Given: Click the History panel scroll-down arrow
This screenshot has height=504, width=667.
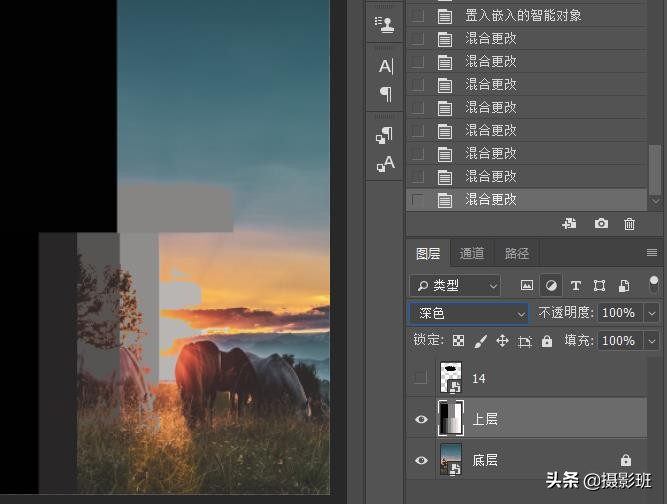Looking at the screenshot, I should pyautogui.click(x=655, y=201).
